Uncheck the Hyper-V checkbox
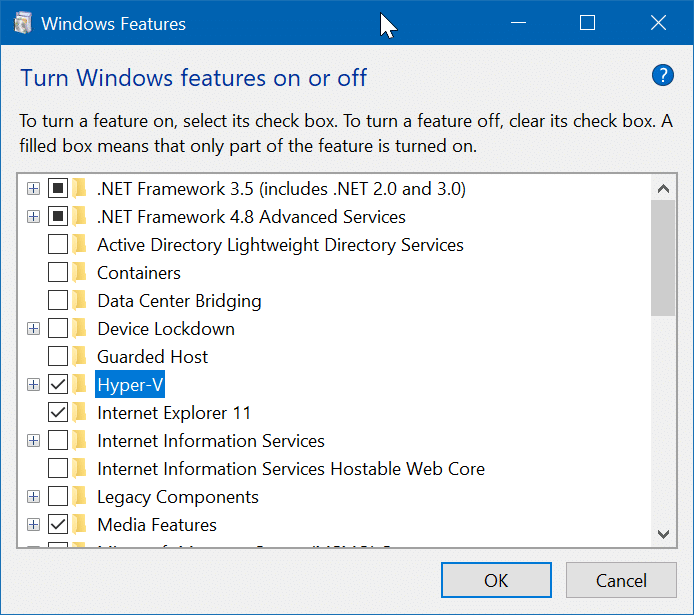 coord(58,384)
